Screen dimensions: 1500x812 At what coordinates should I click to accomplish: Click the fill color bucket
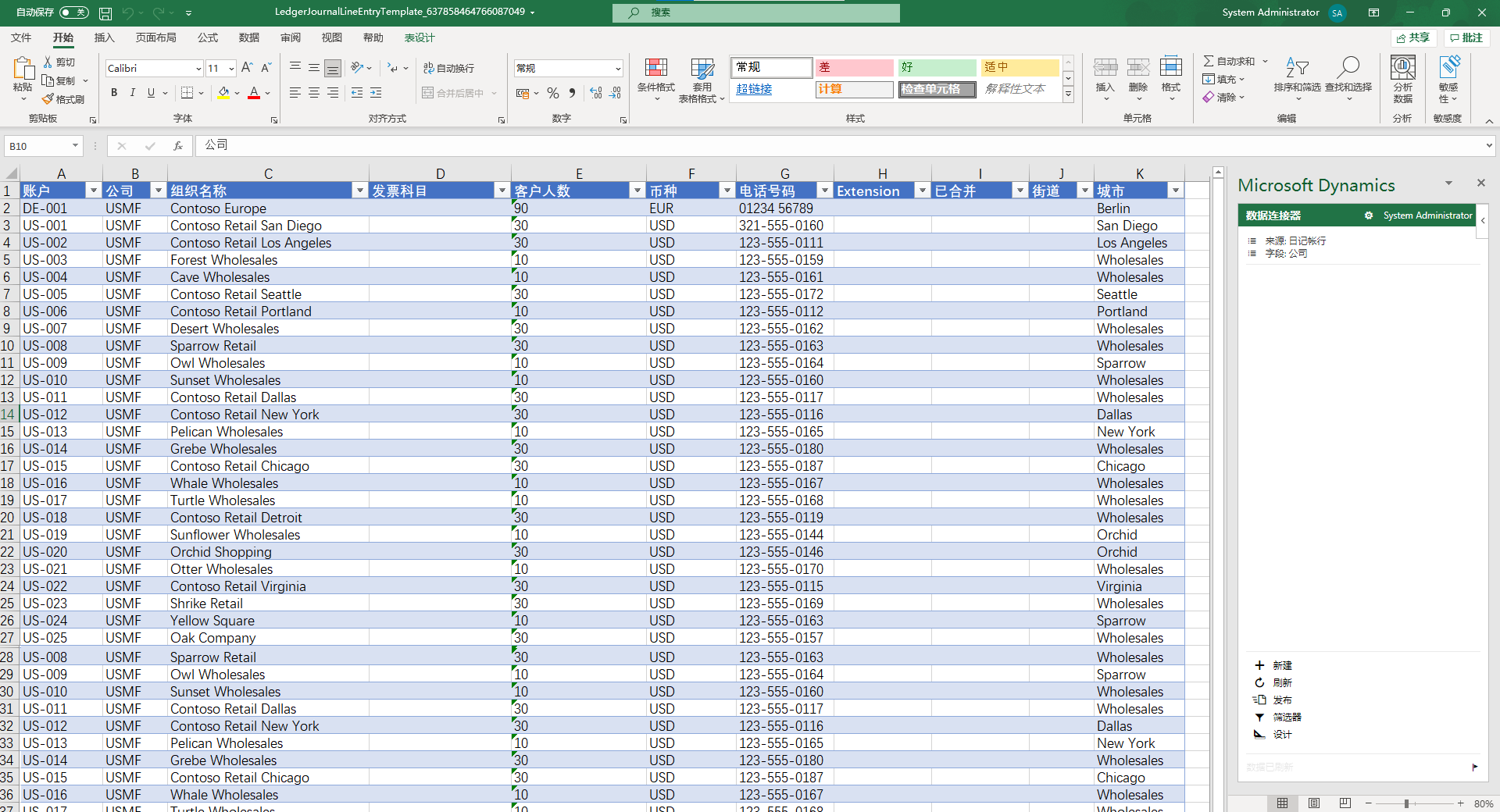click(224, 93)
